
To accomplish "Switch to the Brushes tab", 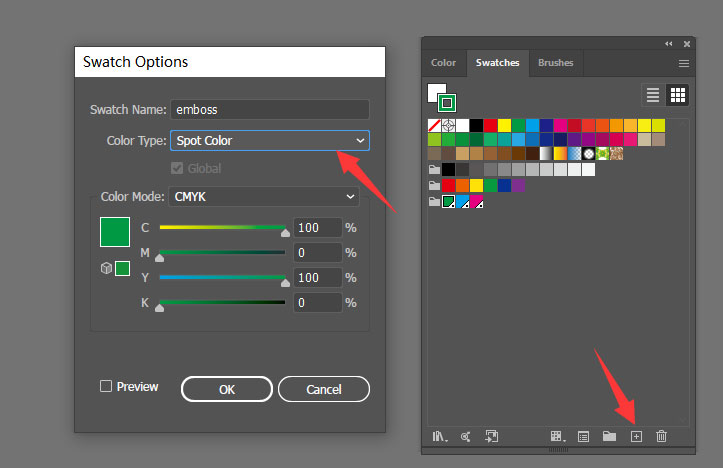I will pos(556,63).
